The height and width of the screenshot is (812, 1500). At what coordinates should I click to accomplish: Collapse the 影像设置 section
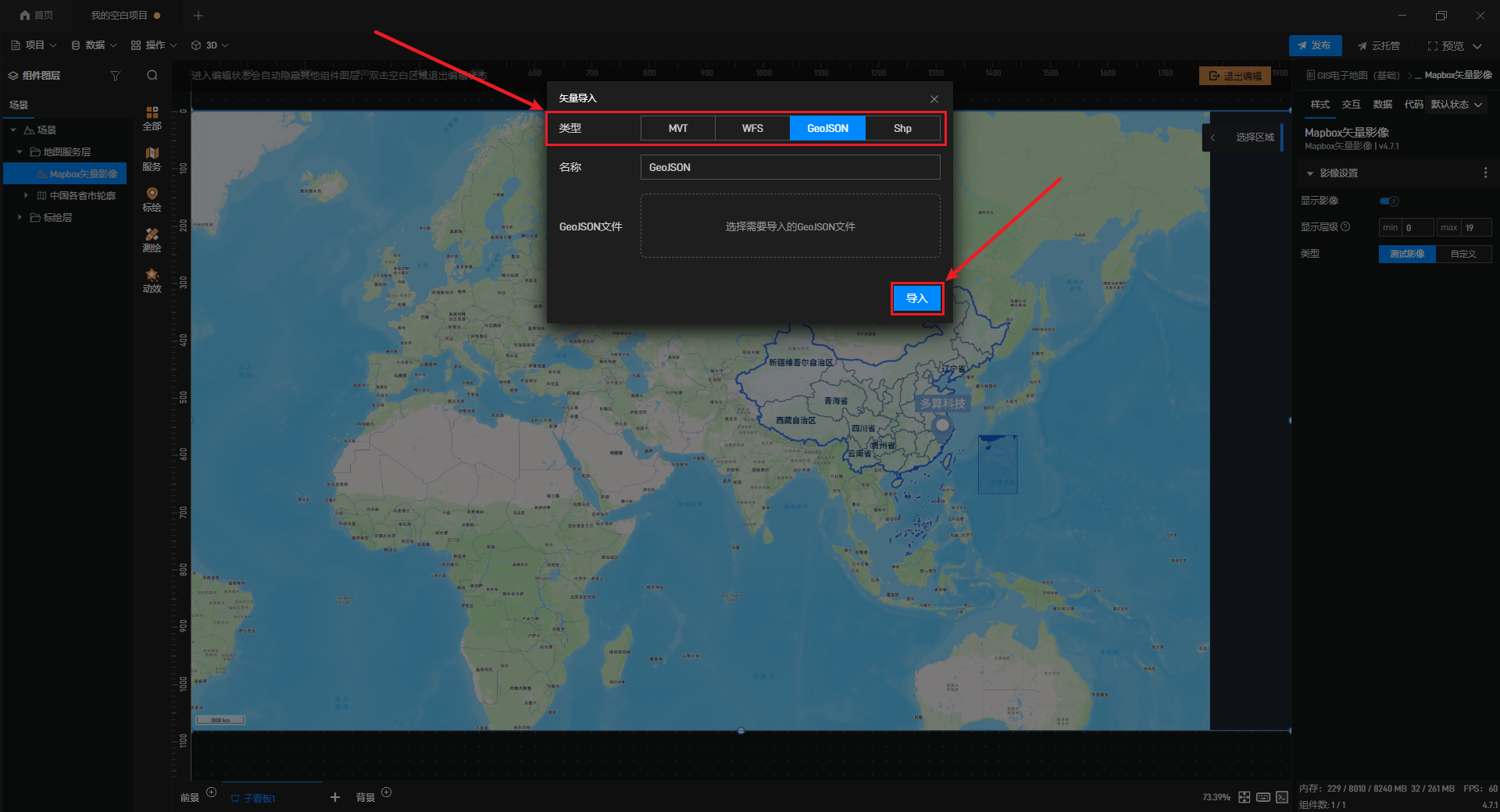click(1310, 173)
